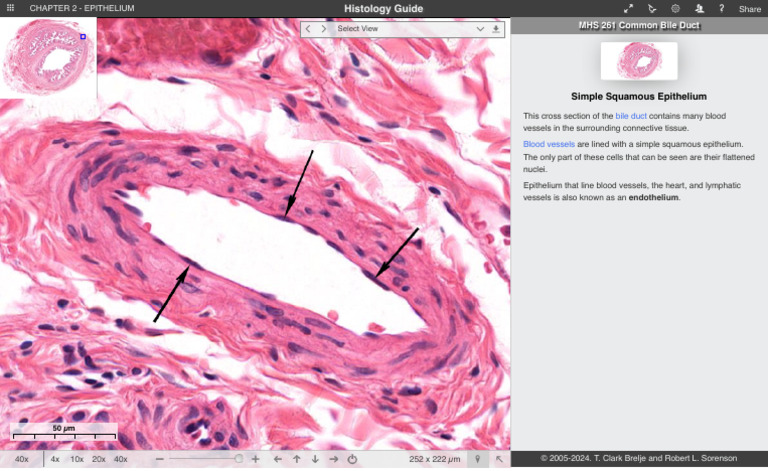Enter fullscreen with the expand arrows icon
This screenshot has width=768, height=471.
tap(628, 8)
